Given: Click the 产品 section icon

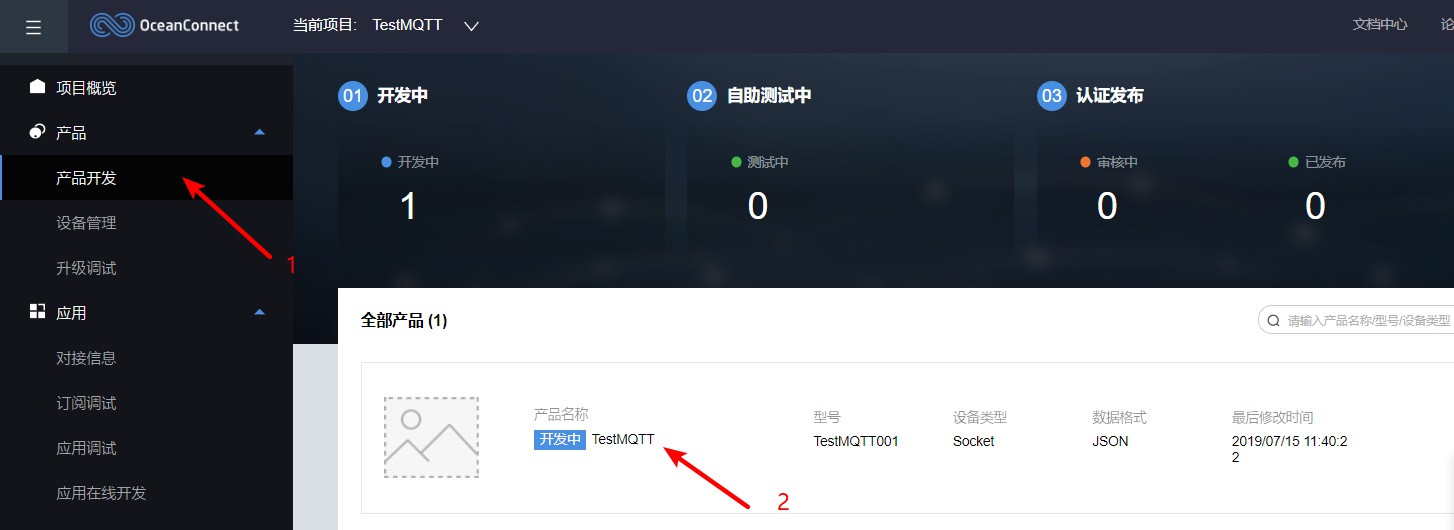Looking at the screenshot, I should point(37,132).
